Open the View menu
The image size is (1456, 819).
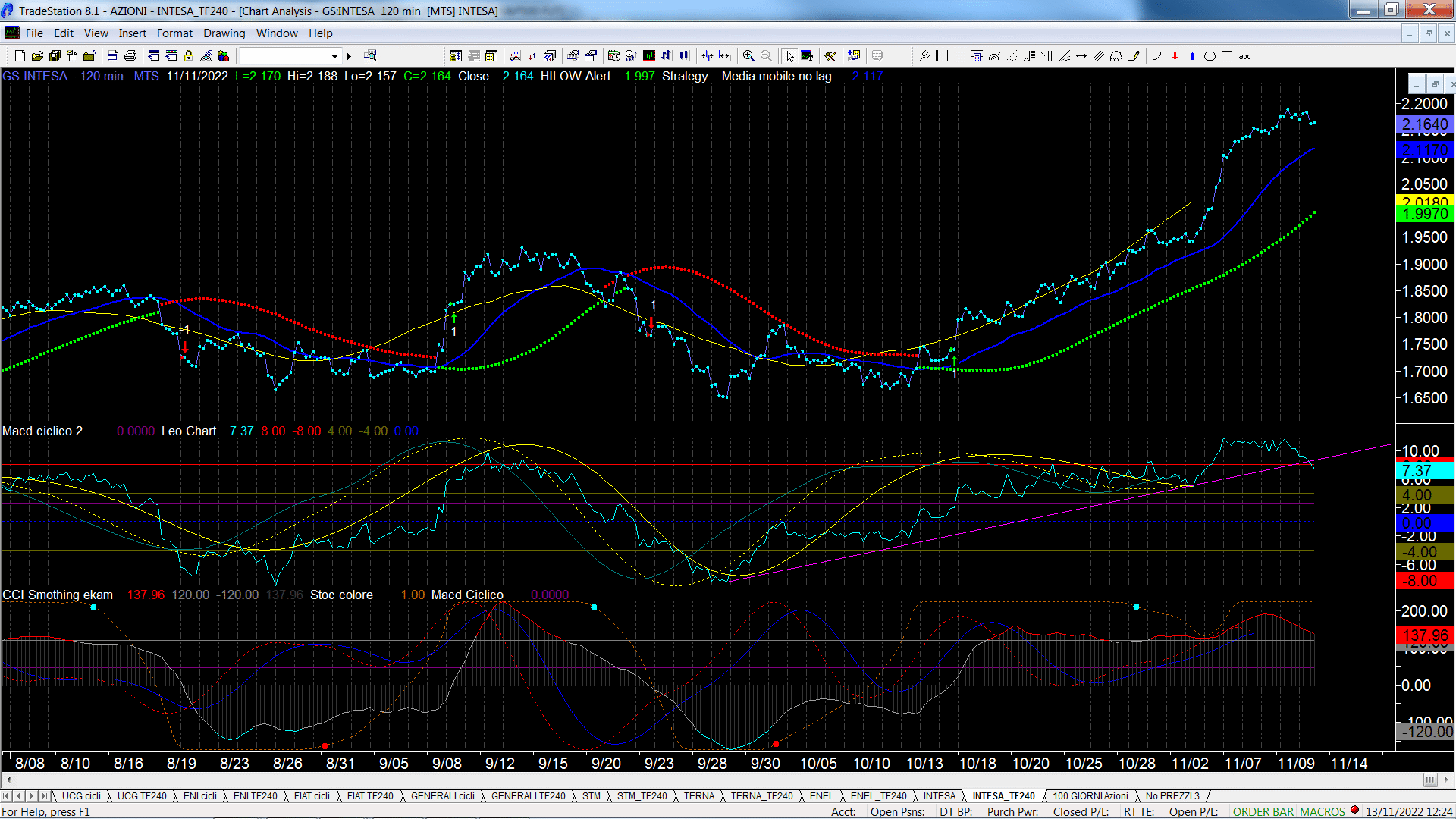[96, 33]
